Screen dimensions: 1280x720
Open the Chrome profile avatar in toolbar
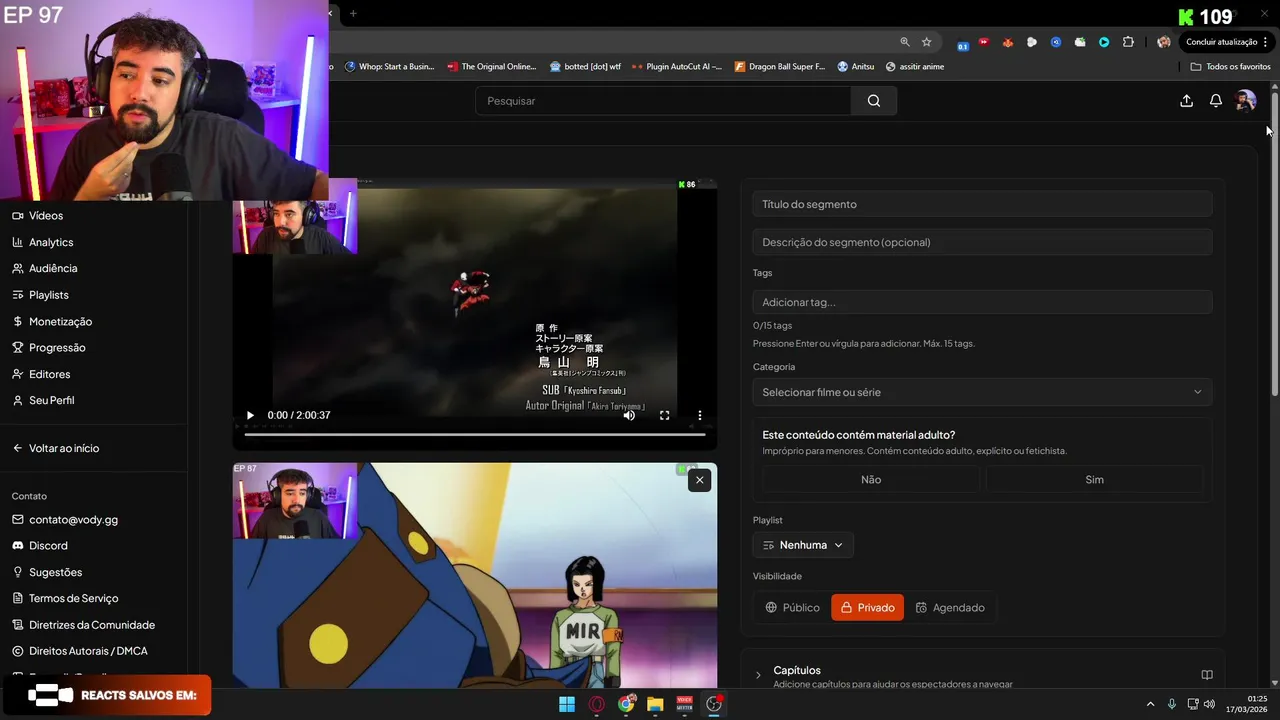(1163, 42)
